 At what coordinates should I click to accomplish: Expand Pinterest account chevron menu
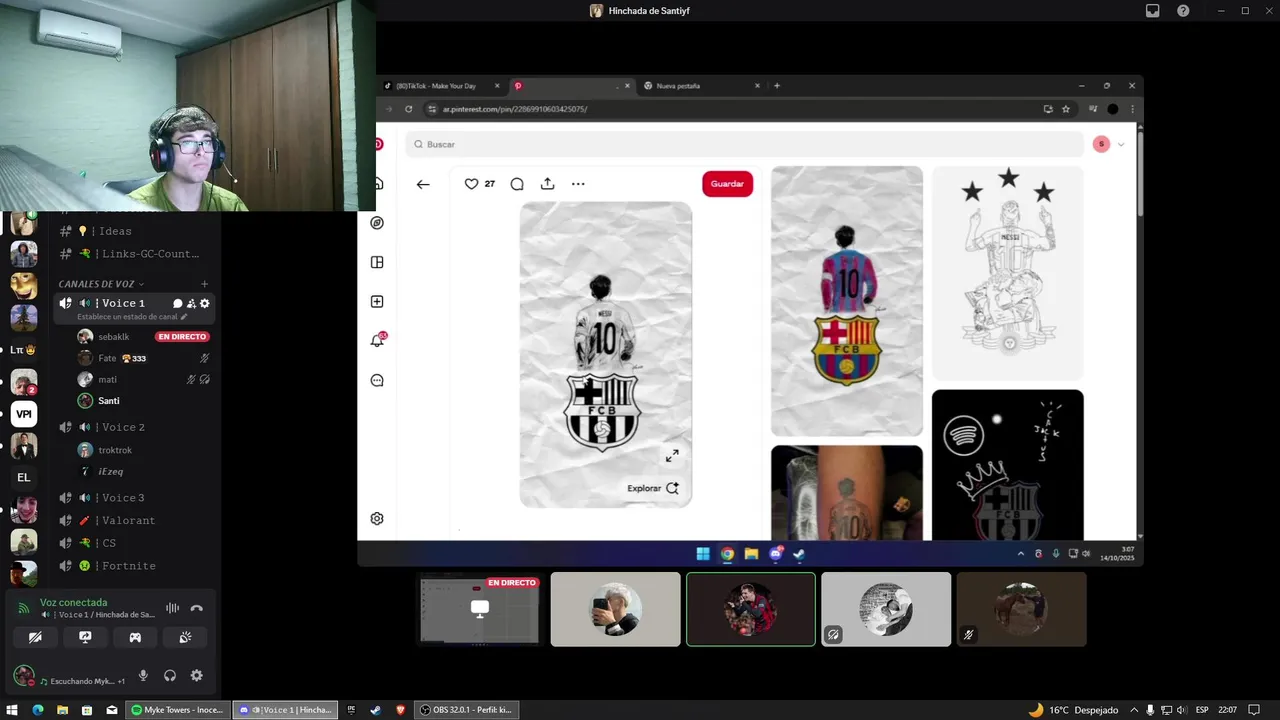coord(1120,144)
